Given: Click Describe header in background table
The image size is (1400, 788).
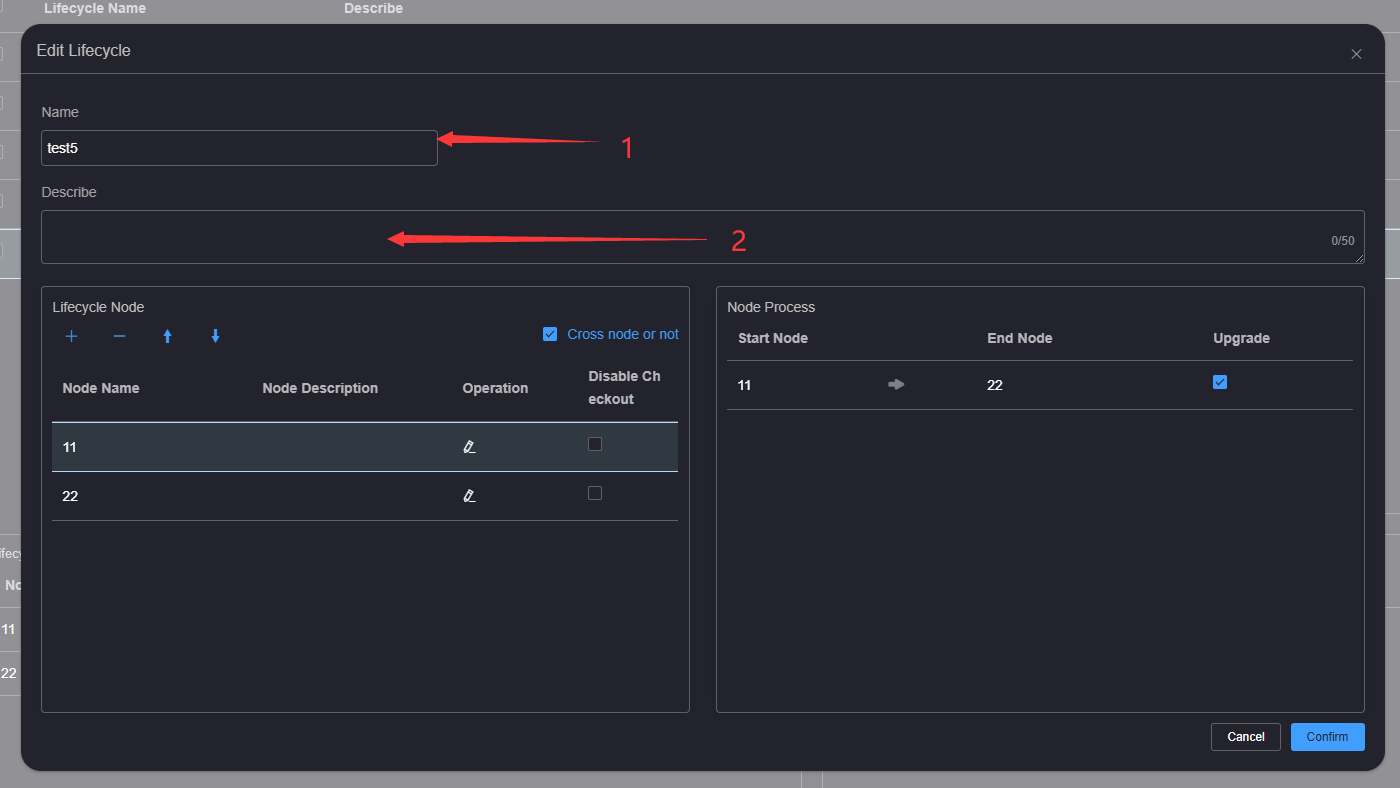Looking at the screenshot, I should point(374,8).
